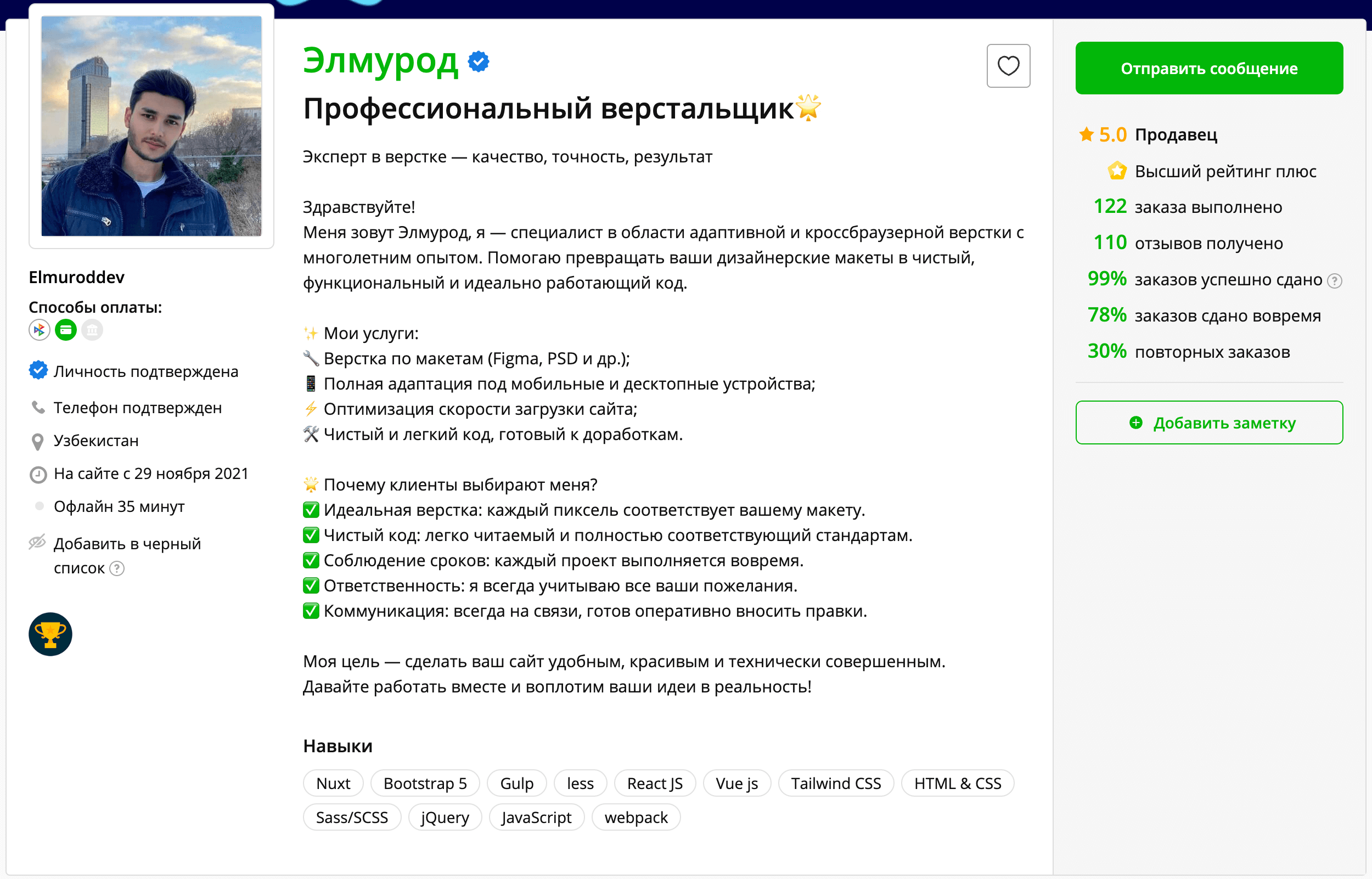
Task: Click the identity verified checkmark icon
Action: click(38, 371)
